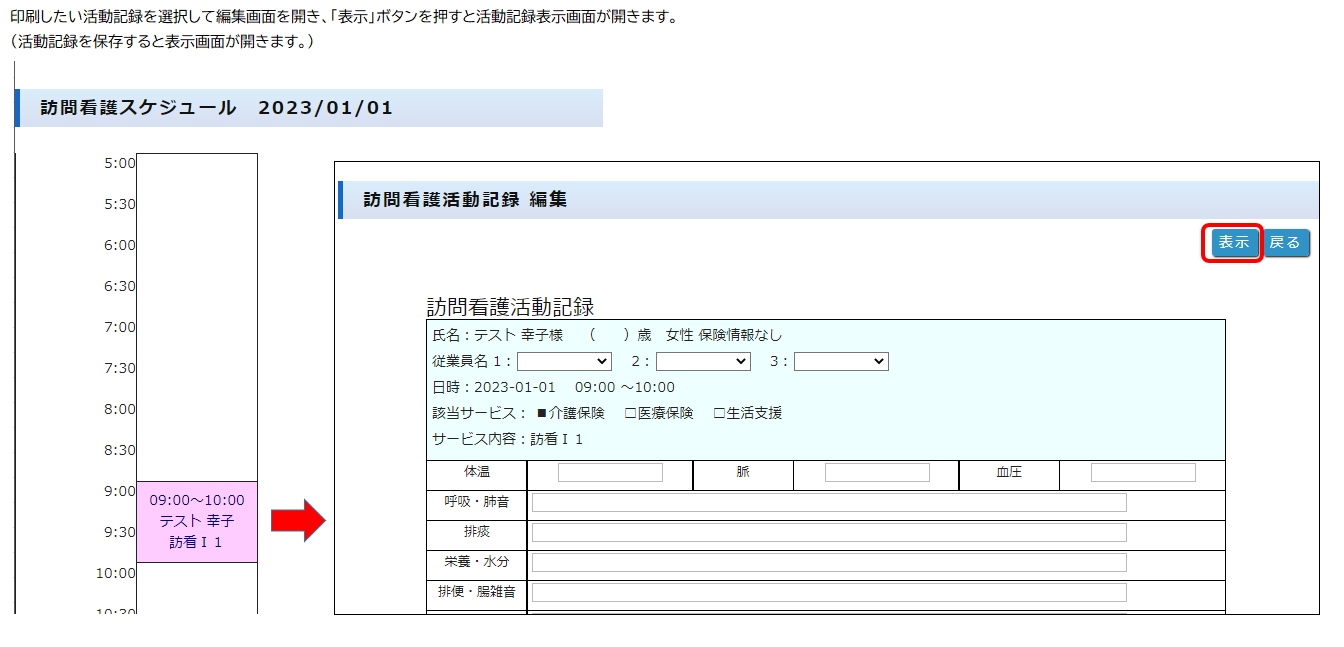Open the 09:00～10:00 テスト 幸子 appointment
The height and width of the screenshot is (647, 1344).
(197, 521)
